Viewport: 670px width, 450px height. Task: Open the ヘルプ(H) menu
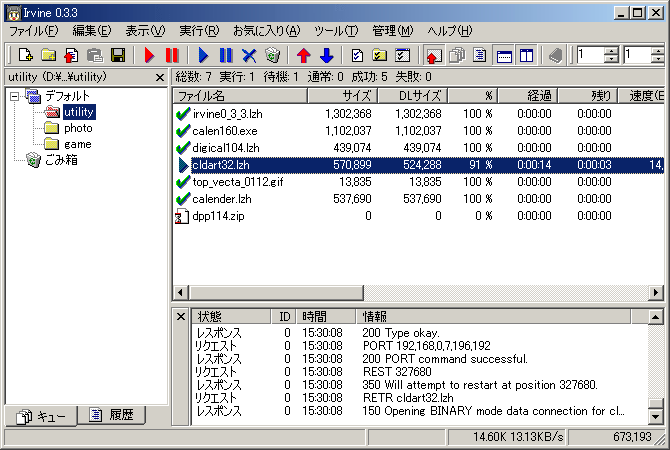coord(450,31)
